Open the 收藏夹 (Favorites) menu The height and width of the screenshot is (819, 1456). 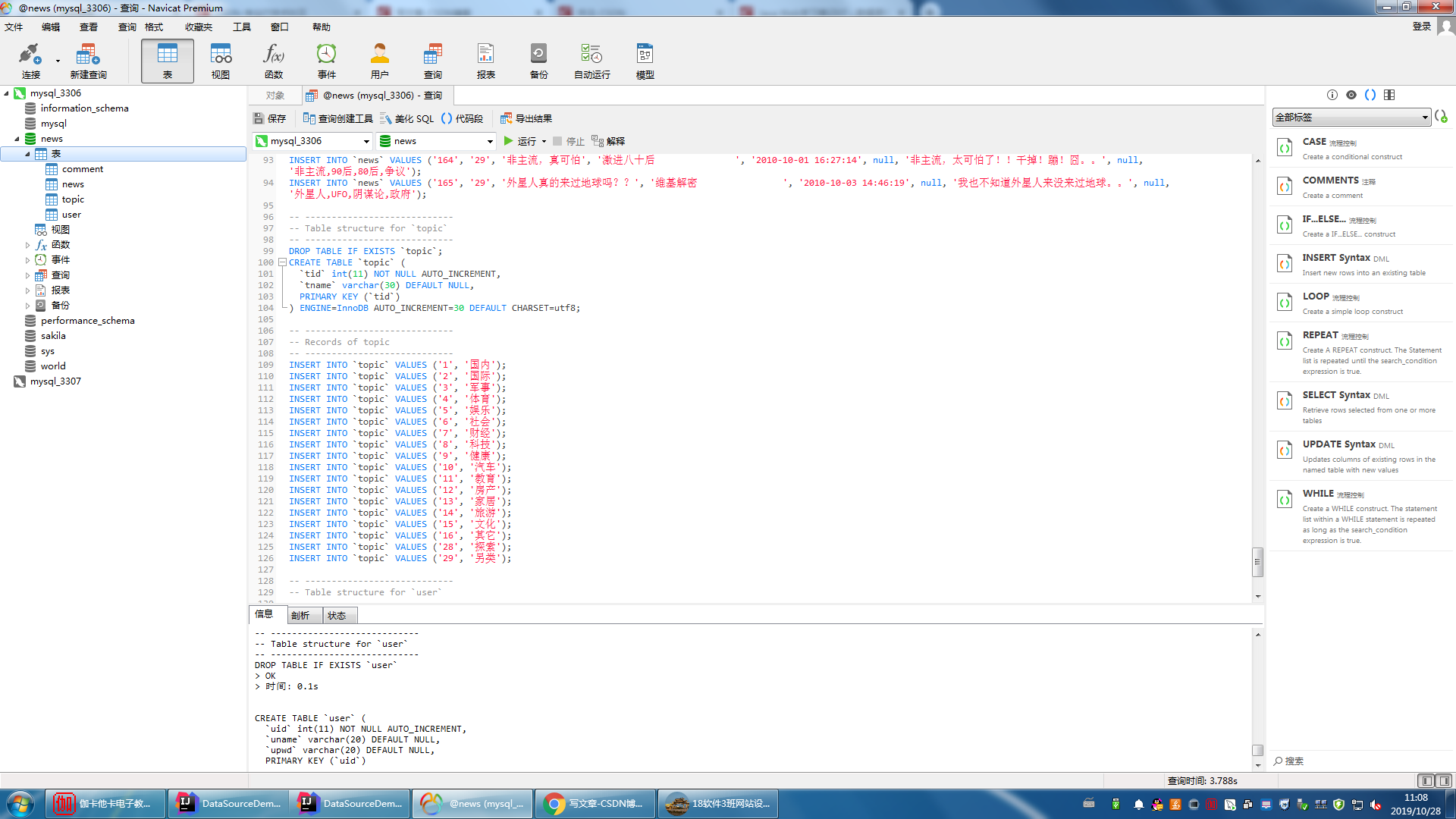199,27
